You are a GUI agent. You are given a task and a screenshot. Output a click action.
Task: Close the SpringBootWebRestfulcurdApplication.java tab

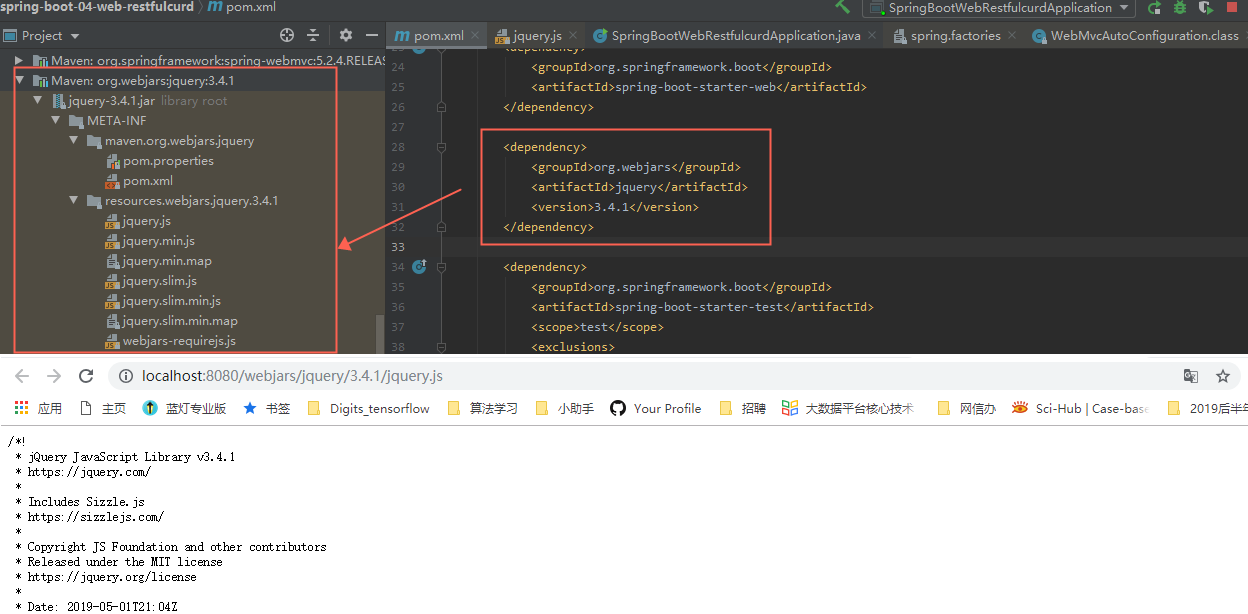tap(871, 35)
